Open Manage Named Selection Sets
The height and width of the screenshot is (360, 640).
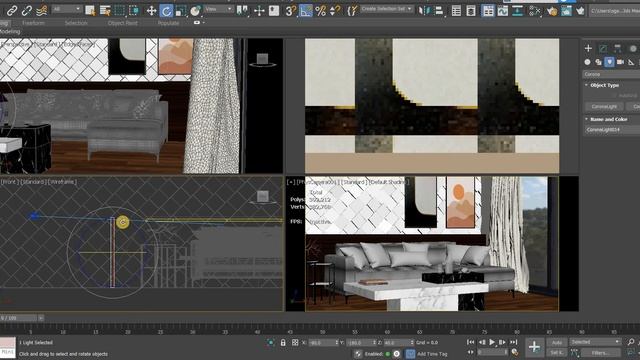(x=352, y=10)
